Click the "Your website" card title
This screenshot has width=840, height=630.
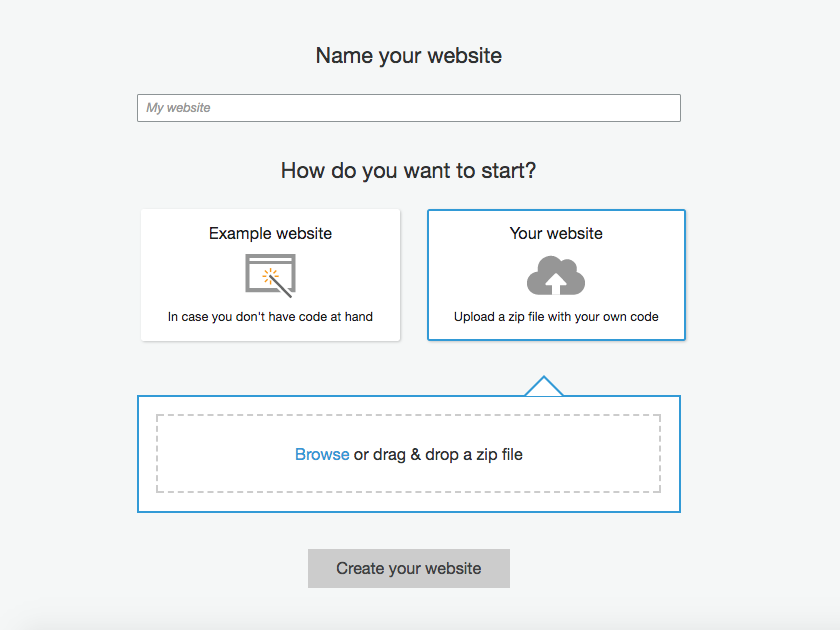click(556, 234)
